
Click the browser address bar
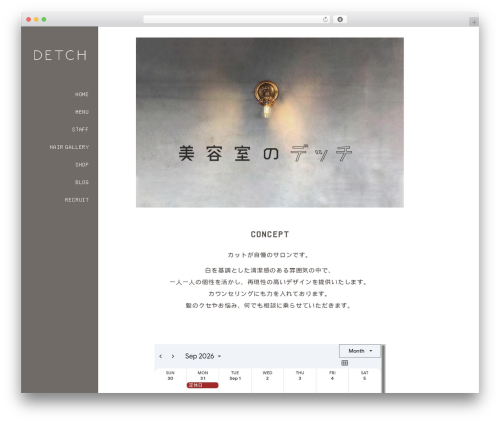[237, 19]
